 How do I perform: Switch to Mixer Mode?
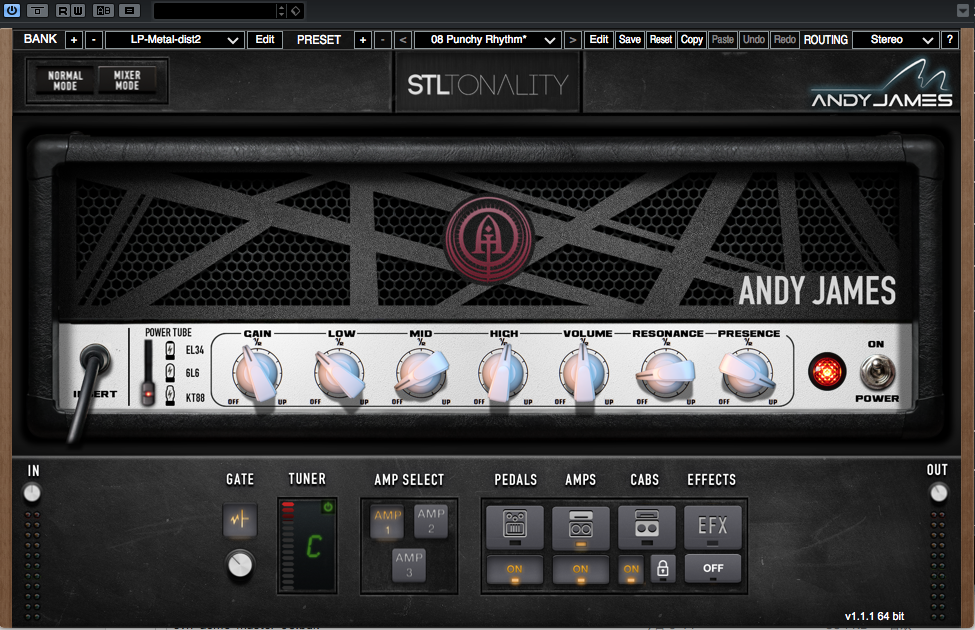tap(127, 81)
